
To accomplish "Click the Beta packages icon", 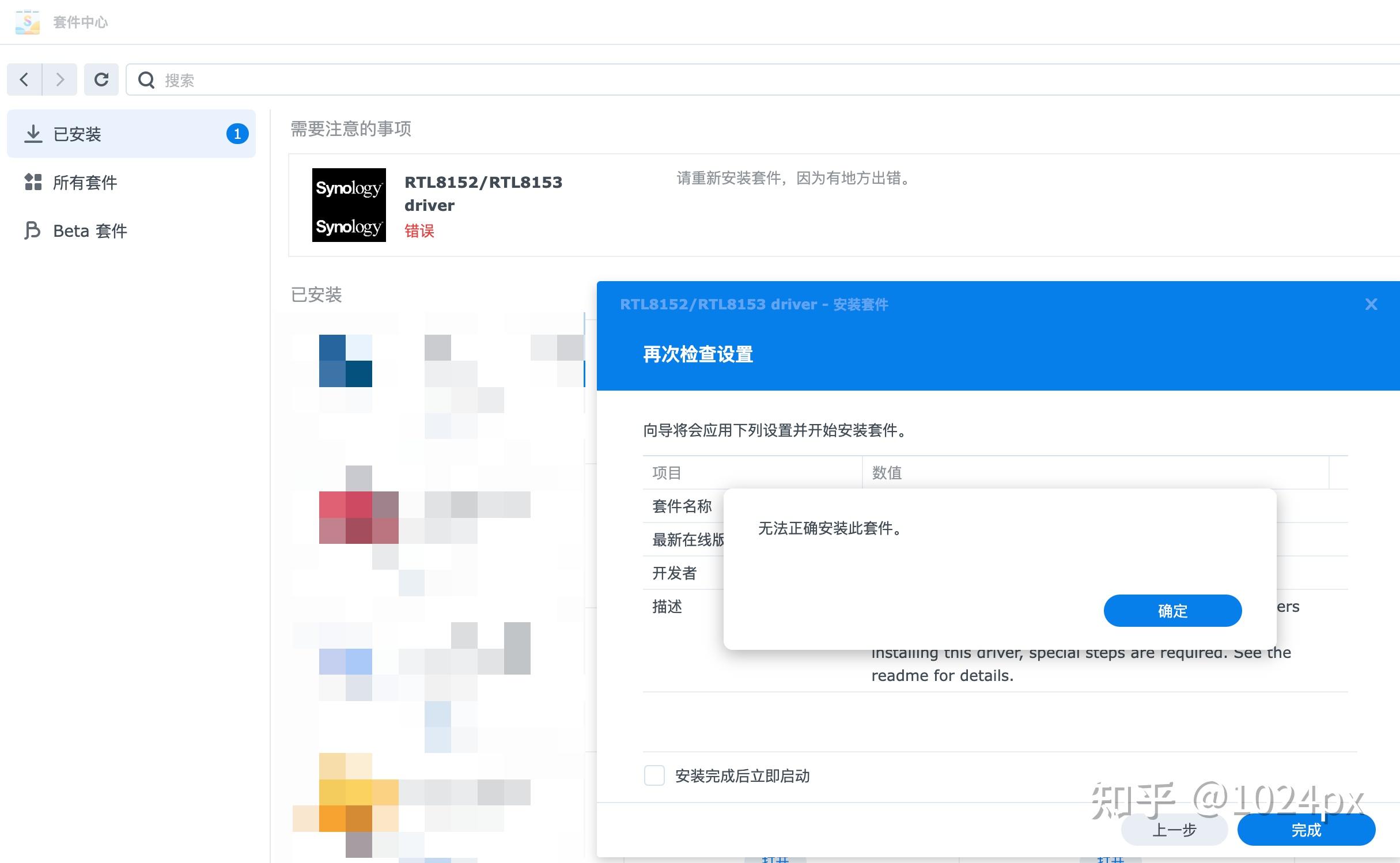I will click(x=32, y=230).
